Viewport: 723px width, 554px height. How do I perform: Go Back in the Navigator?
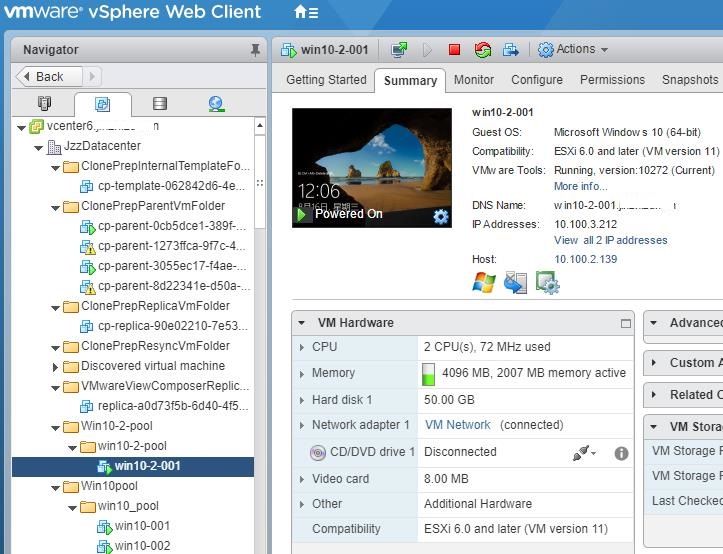click(x=49, y=77)
